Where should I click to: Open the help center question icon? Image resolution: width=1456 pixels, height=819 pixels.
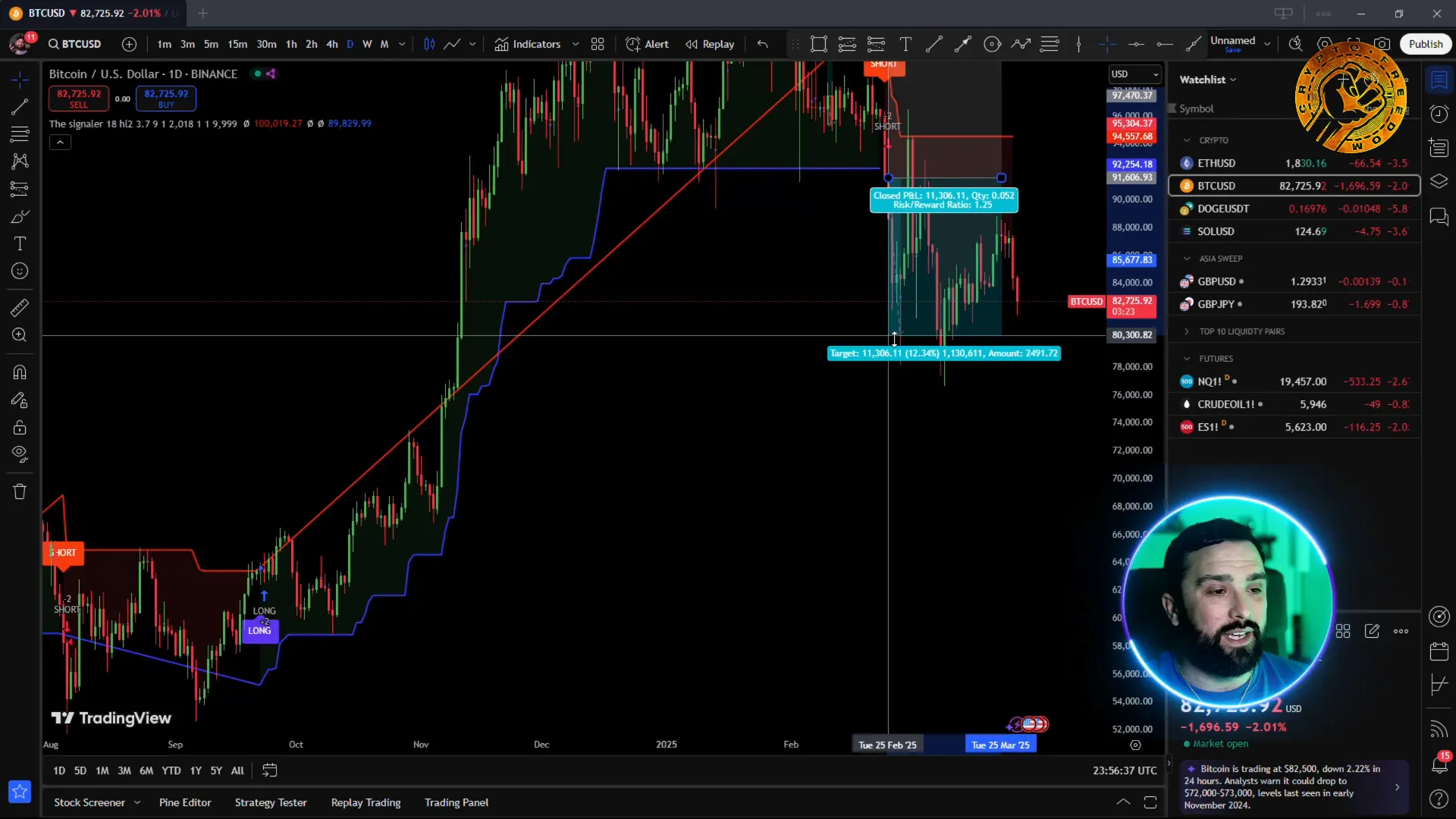point(1439,799)
